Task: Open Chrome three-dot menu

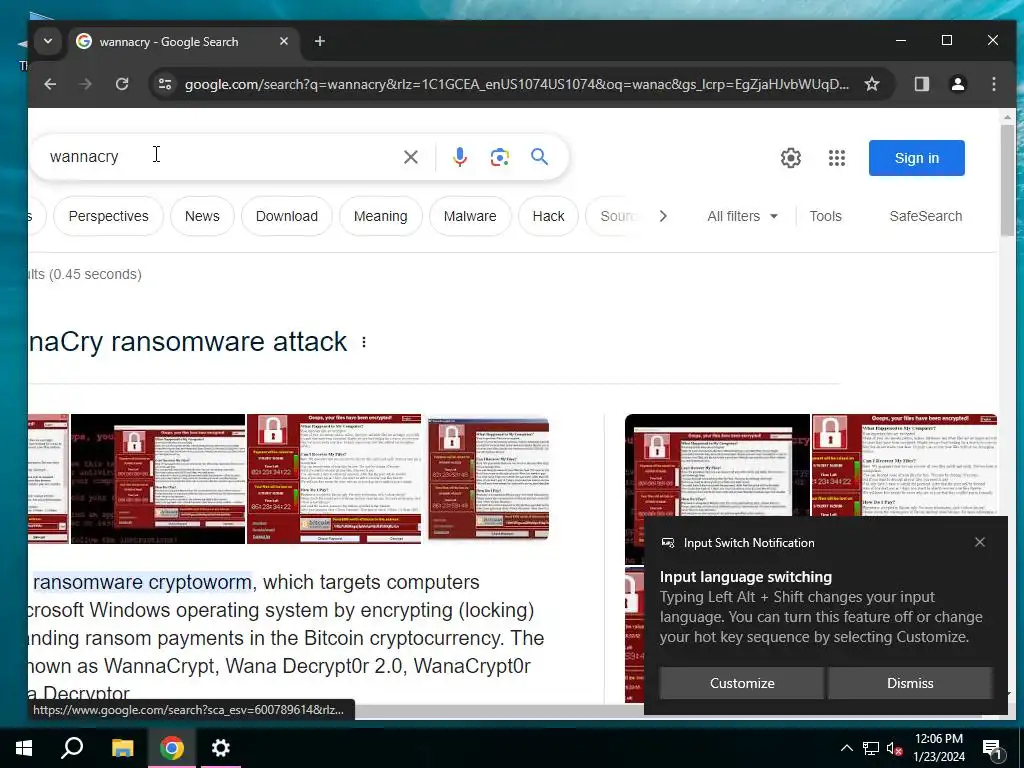Action: [993, 84]
